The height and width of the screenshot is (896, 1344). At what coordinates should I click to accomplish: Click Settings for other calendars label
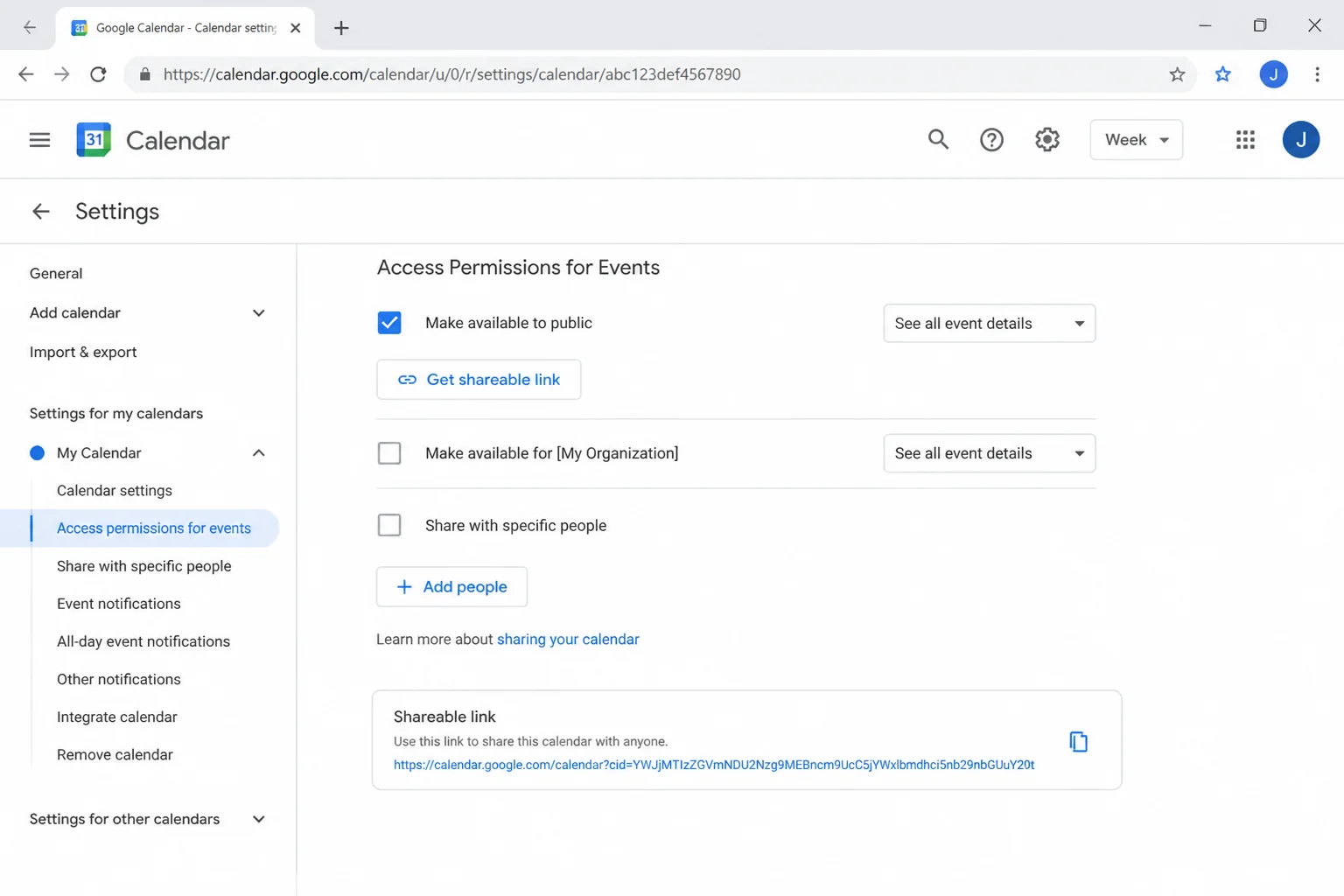[x=124, y=819]
